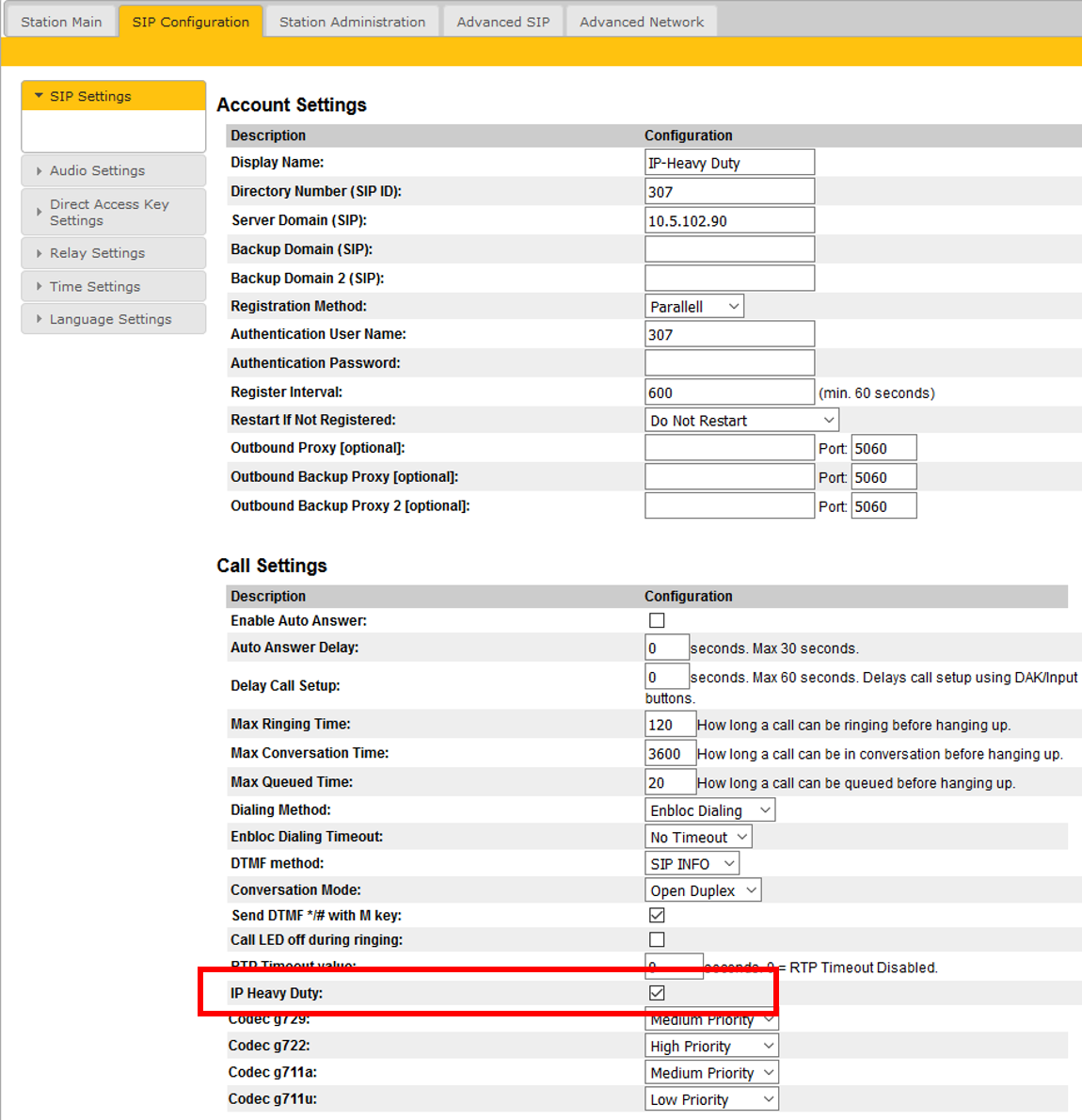
Task: Click the Authentication Password field
Action: coord(729,363)
